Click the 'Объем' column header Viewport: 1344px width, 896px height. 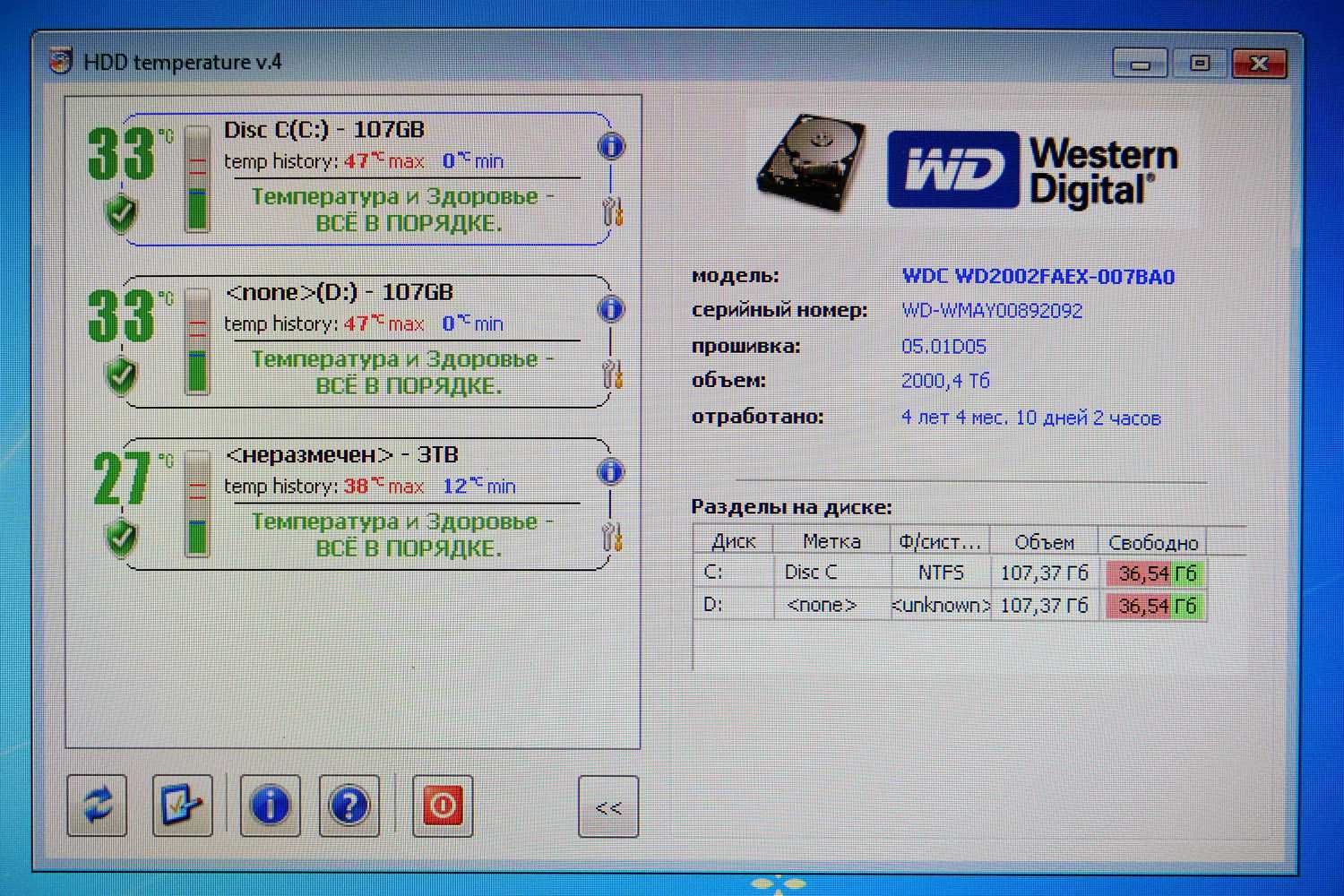click(1044, 542)
